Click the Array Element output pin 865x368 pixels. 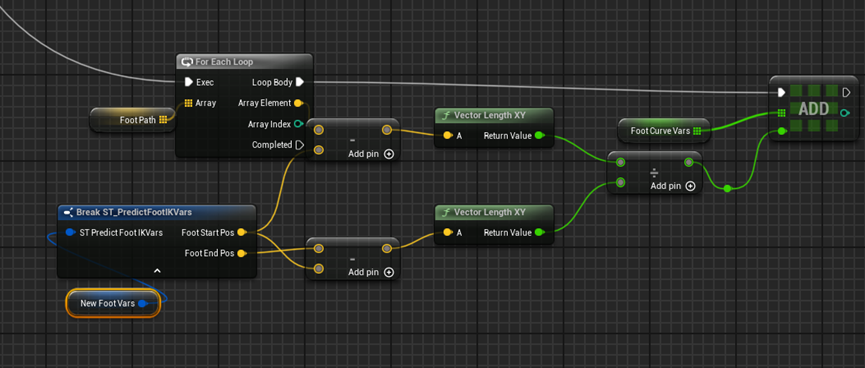point(298,103)
